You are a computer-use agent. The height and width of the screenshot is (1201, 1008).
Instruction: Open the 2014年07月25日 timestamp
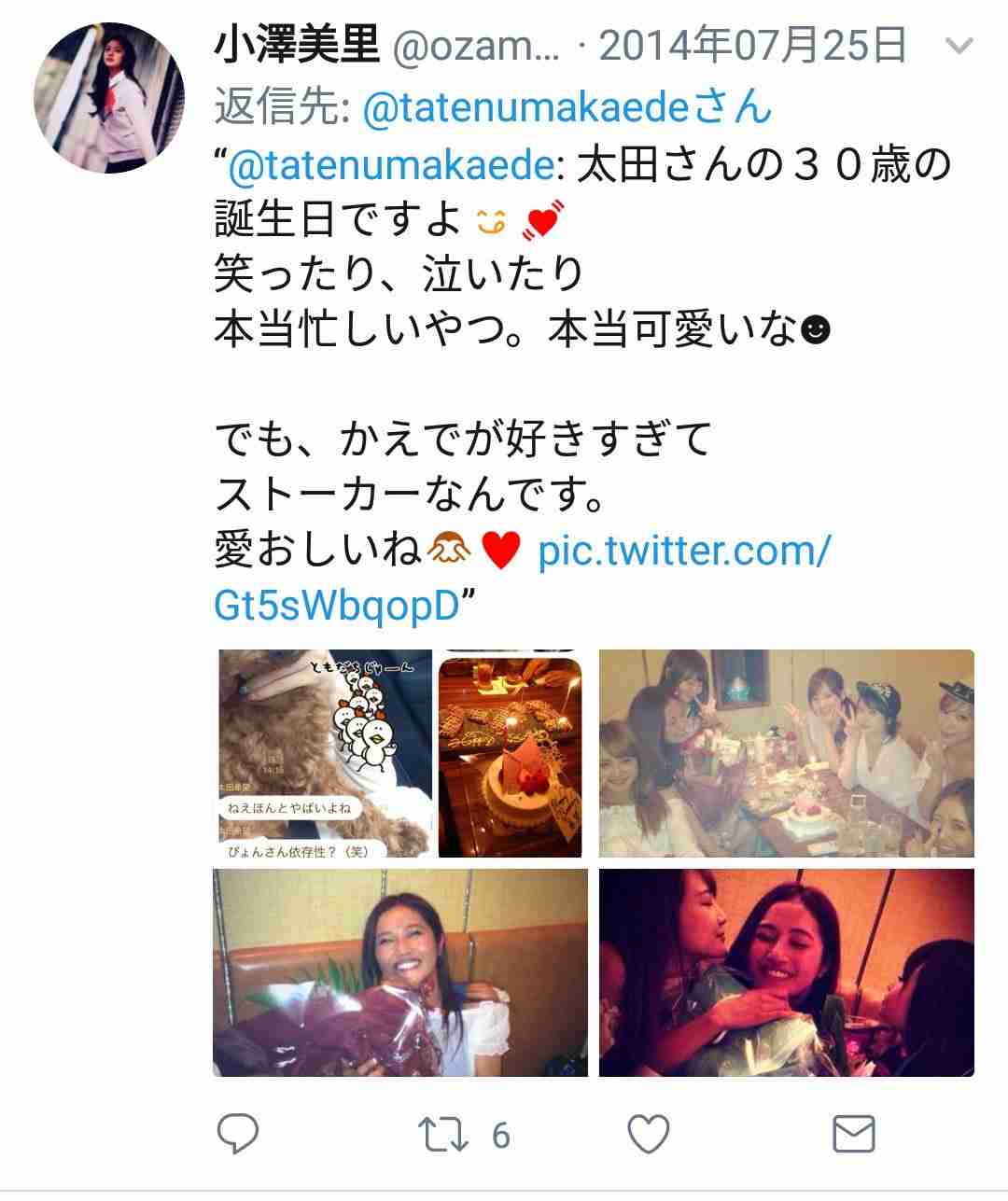753,44
